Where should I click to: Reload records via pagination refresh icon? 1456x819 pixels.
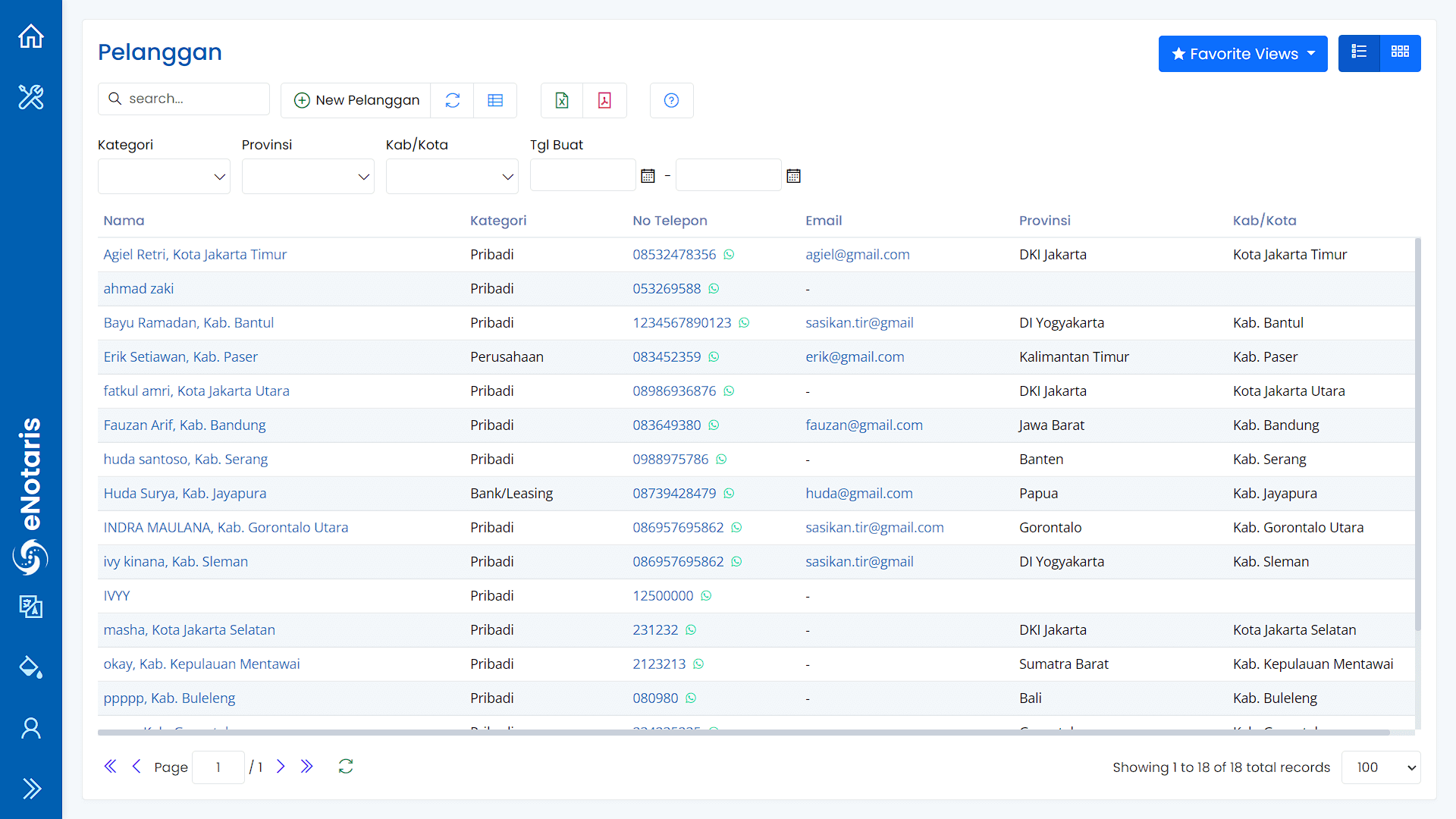[x=346, y=767]
